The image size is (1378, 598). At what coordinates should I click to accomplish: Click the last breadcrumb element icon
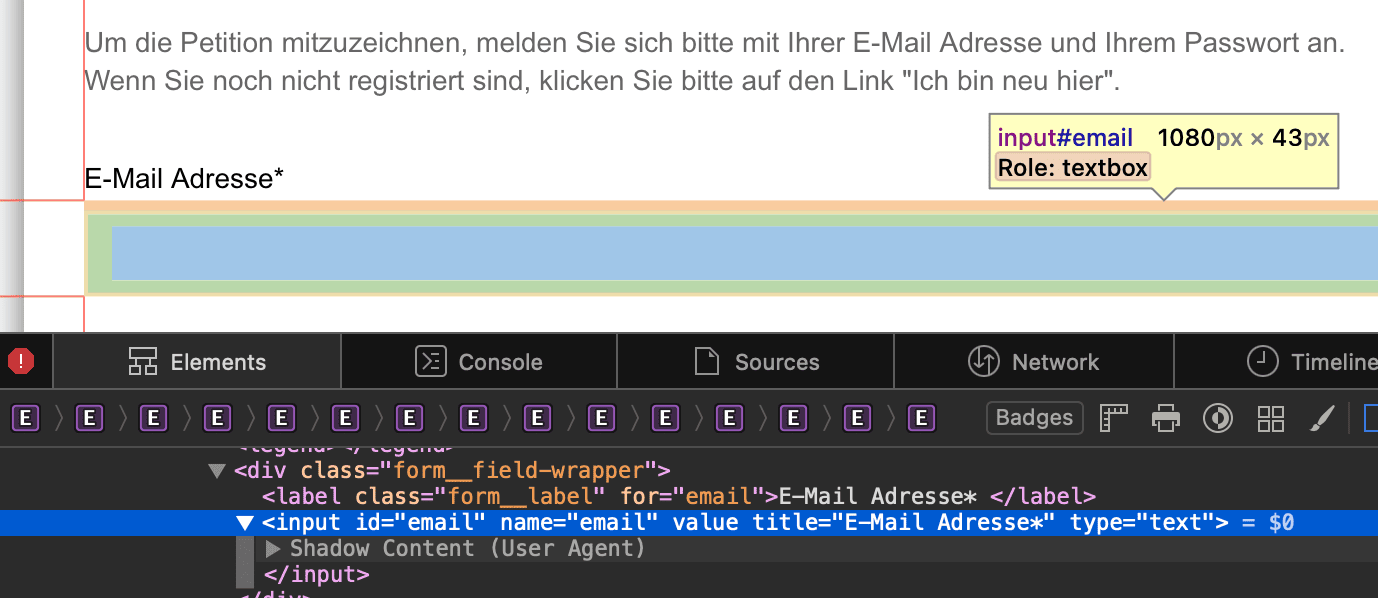pyautogui.click(x=921, y=418)
